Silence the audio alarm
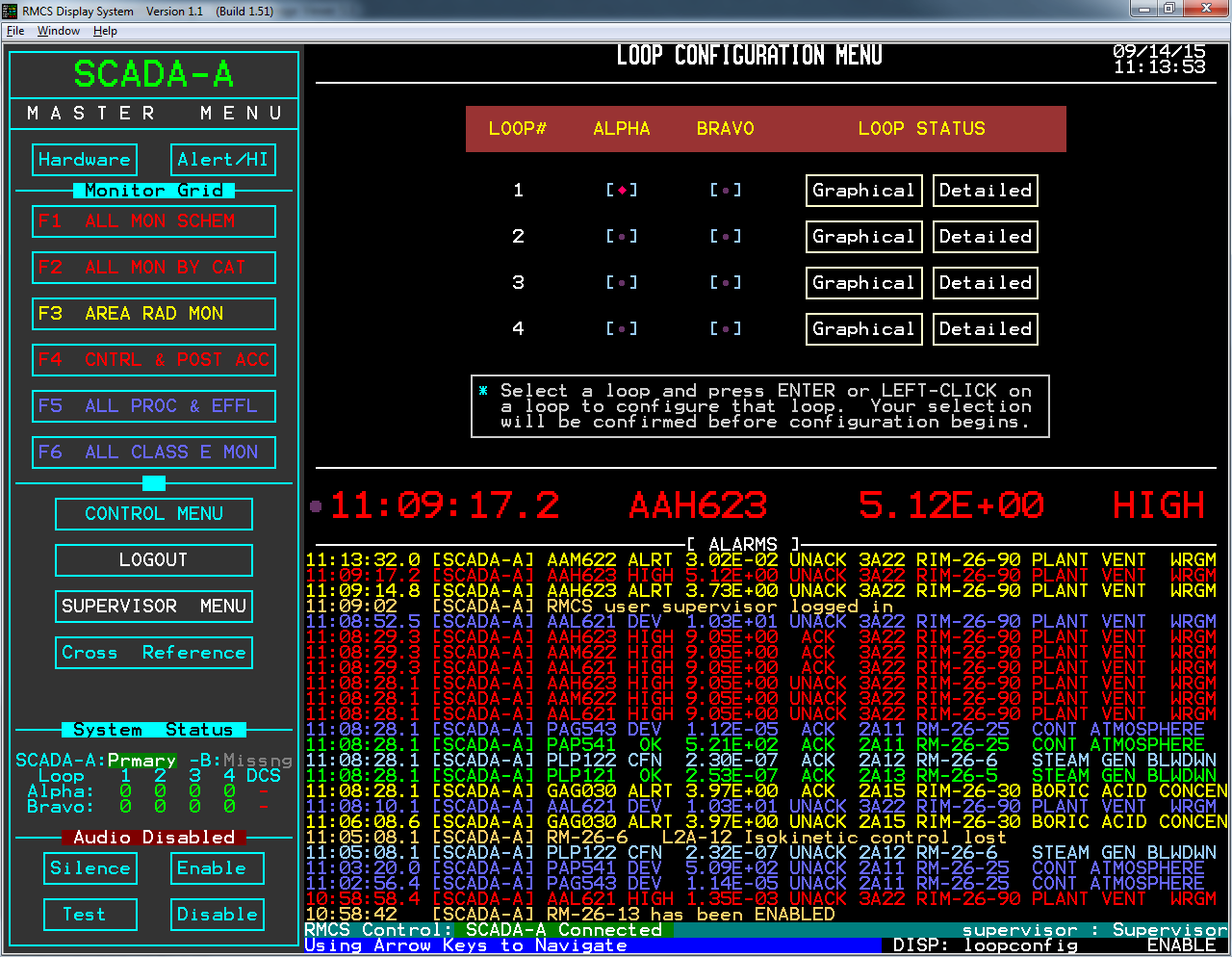This screenshot has height=957, width=1232. point(90,868)
